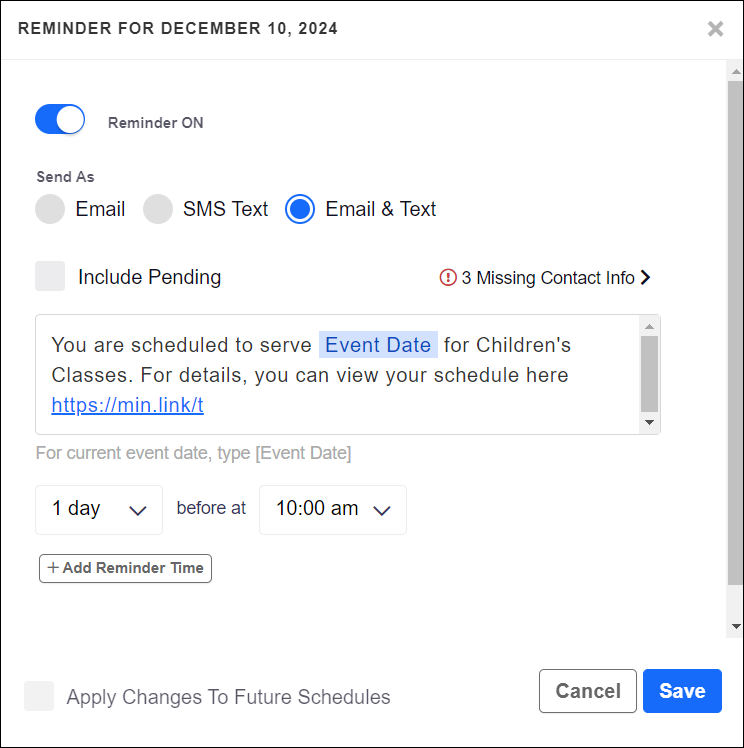Check Apply Changes To Future Schedules
The image size is (744, 748).
[x=39, y=696]
